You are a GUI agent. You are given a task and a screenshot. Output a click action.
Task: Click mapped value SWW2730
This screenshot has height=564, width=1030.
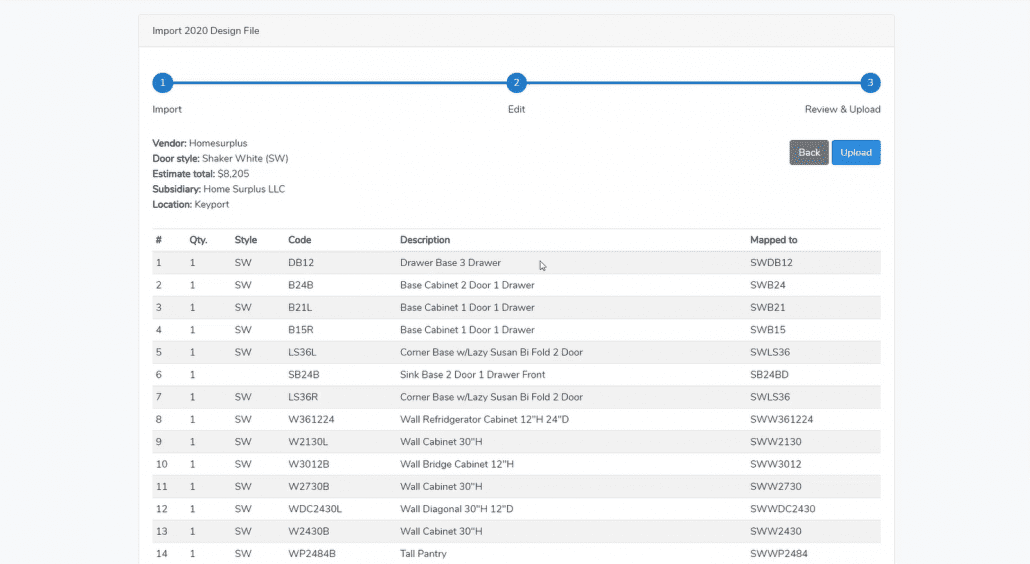pyautogui.click(x=776, y=487)
